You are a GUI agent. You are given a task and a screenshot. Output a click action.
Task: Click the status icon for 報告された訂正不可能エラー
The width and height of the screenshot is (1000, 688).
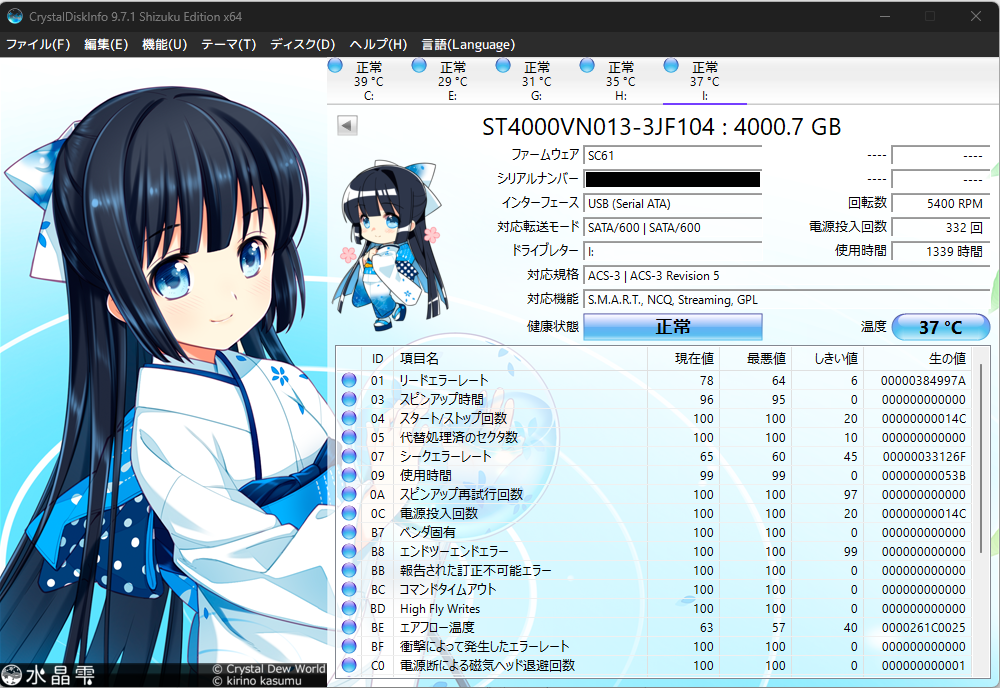coord(349,570)
